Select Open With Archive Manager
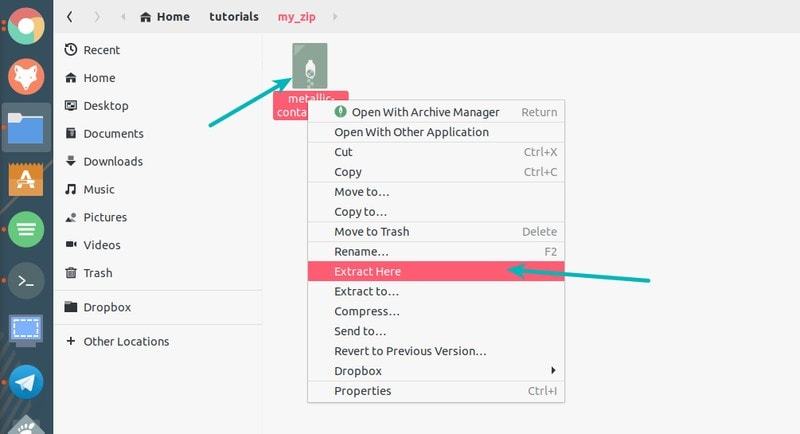 click(x=425, y=112)
